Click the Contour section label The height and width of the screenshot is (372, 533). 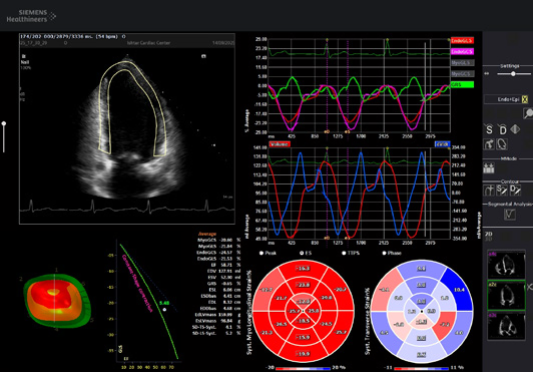[x=509, y=182]
